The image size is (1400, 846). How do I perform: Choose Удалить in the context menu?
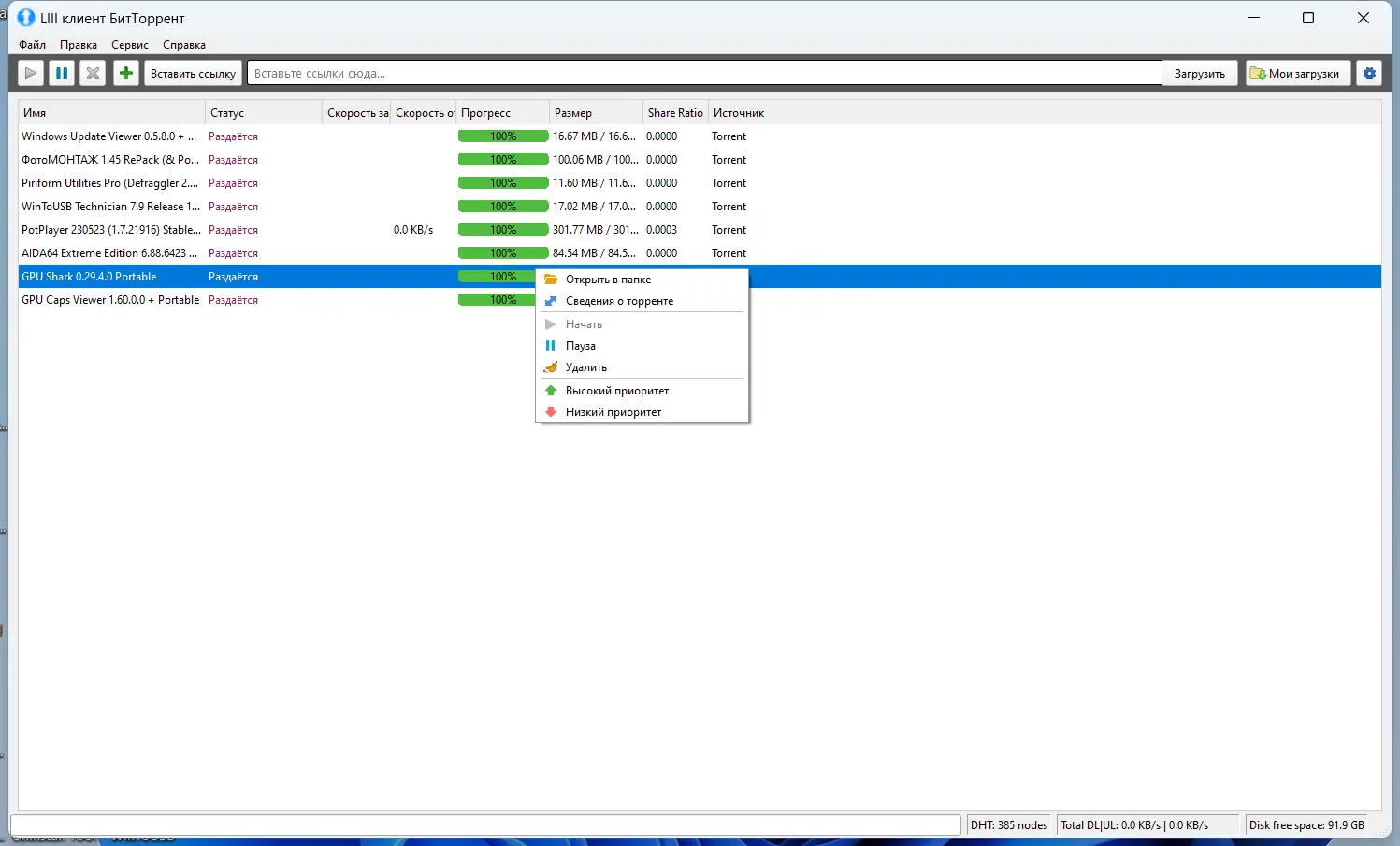point(642,367)
